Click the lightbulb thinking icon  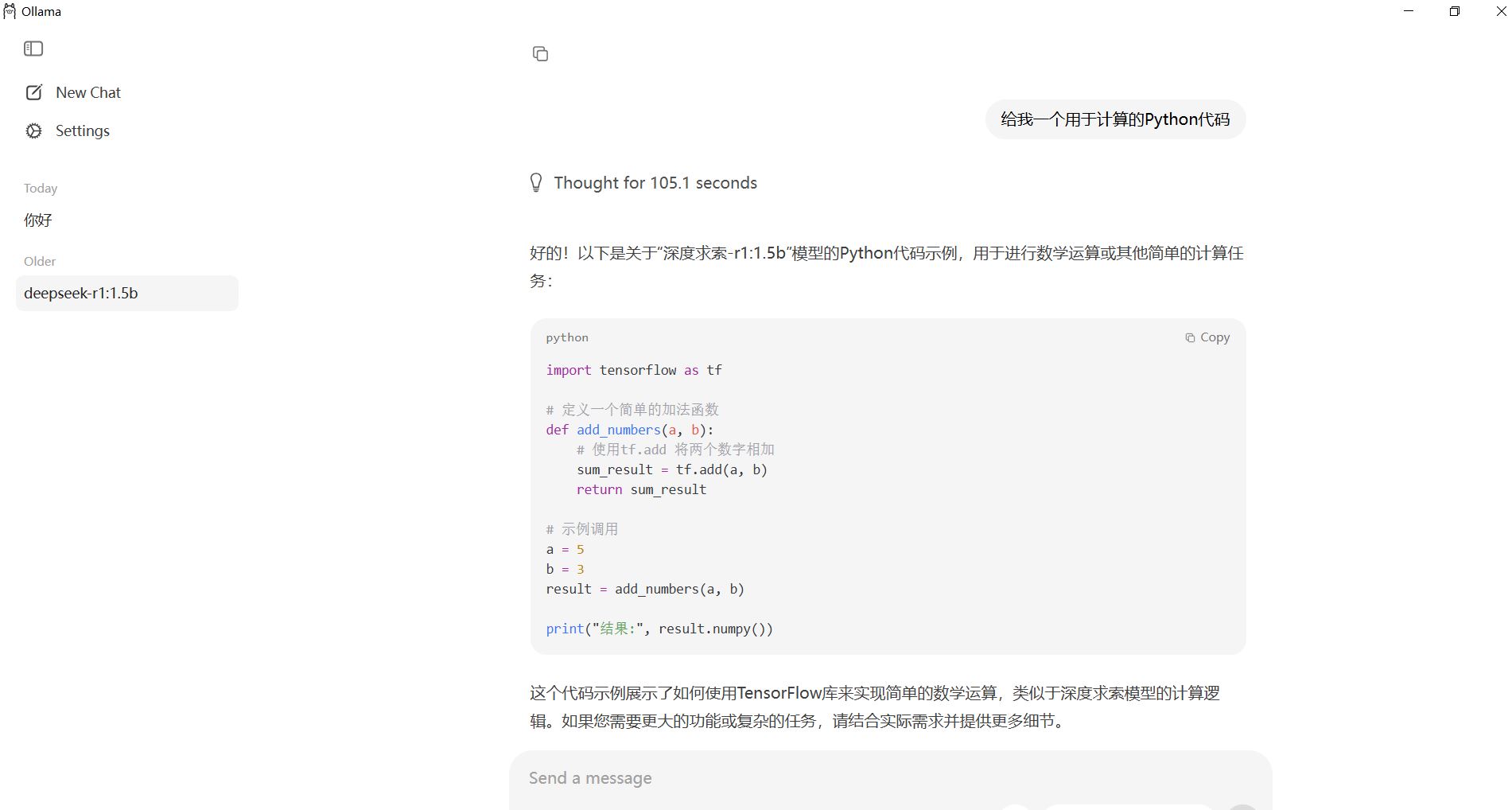[x=536, y=183]
